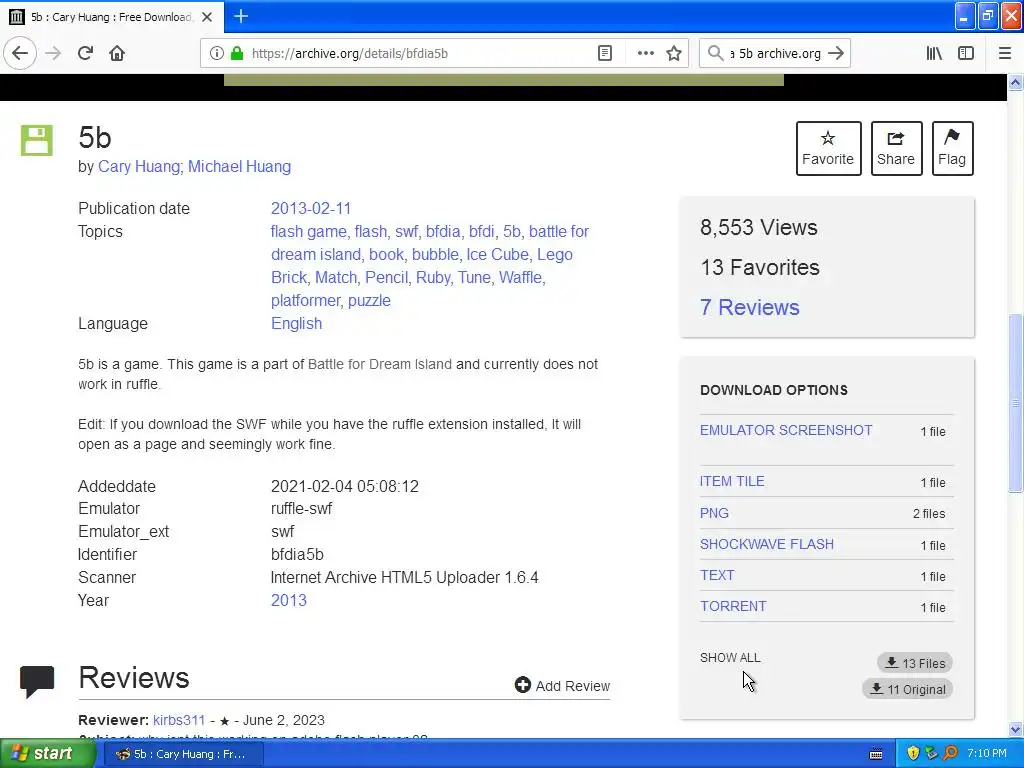Click the Share button
Image resolution: width=1024 pixels, height=768 pixels.
point(896,148)
